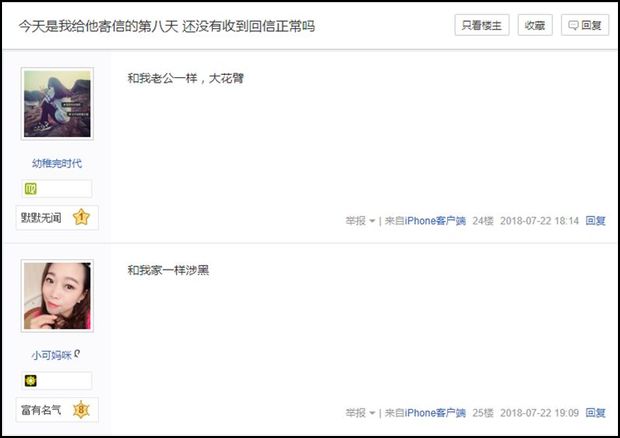The width and height of the screenshot is (620, 438).
Task: Click the timestamp 2018-07-22 18:14
Action: coord(539,221)
